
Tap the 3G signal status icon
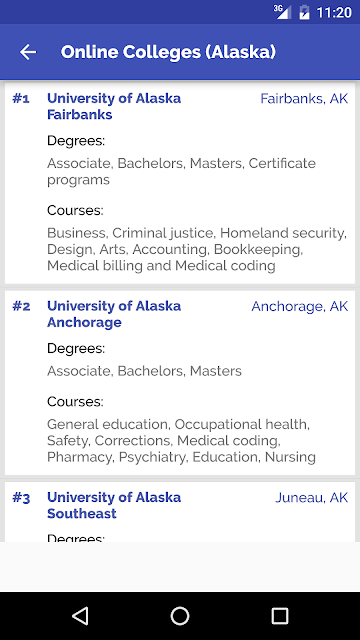[282, 12]
